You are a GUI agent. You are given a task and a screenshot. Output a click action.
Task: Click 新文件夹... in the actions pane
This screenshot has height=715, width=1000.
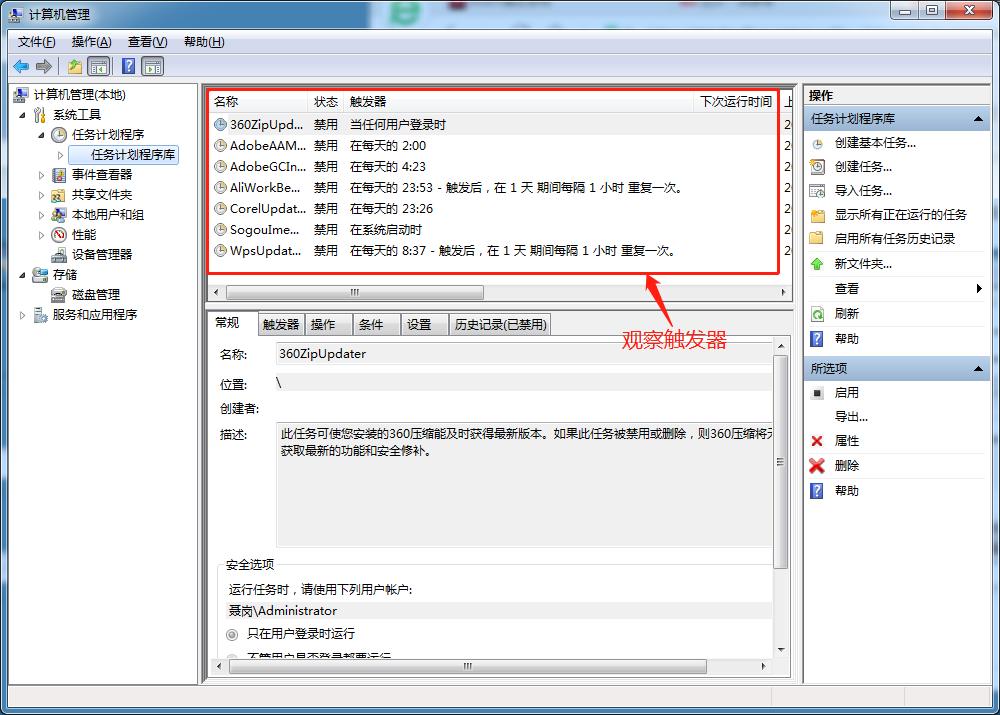(x=863, y=264)
